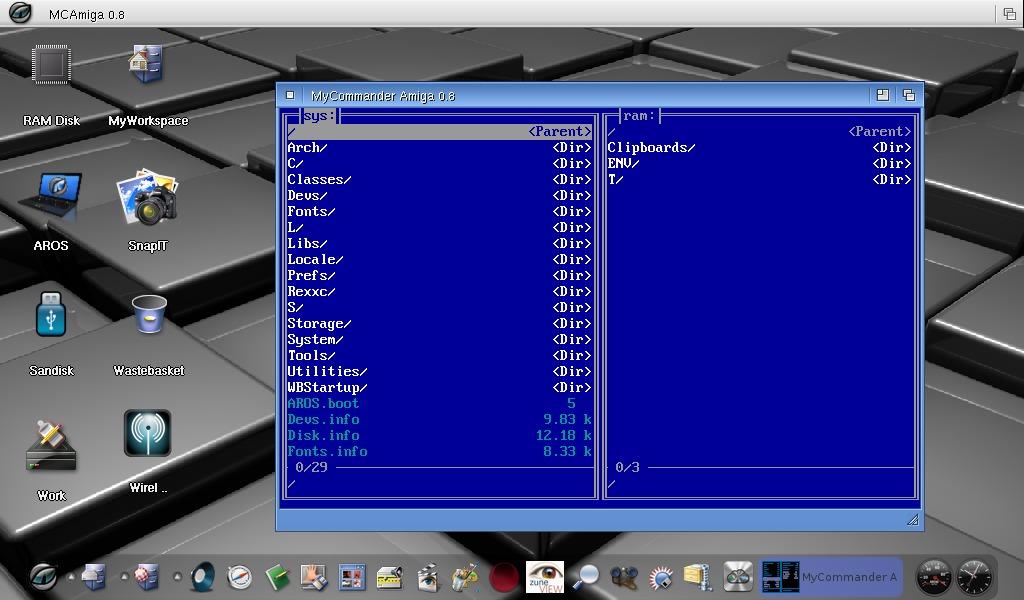This screenshot has height=600, width=1024.
Task: Open the MyWorkspace desktop icon
Action: click(x=146, y=64)
